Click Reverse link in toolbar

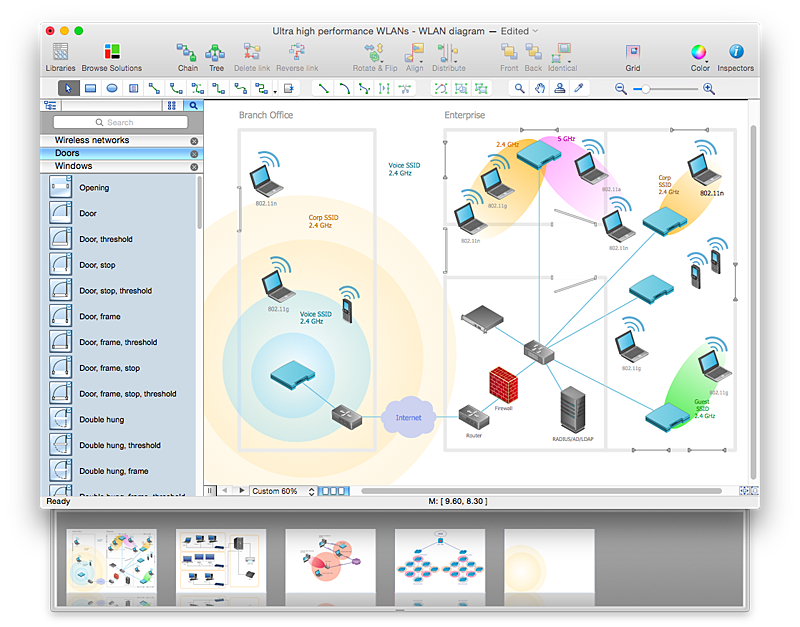[x=297, y=57]
